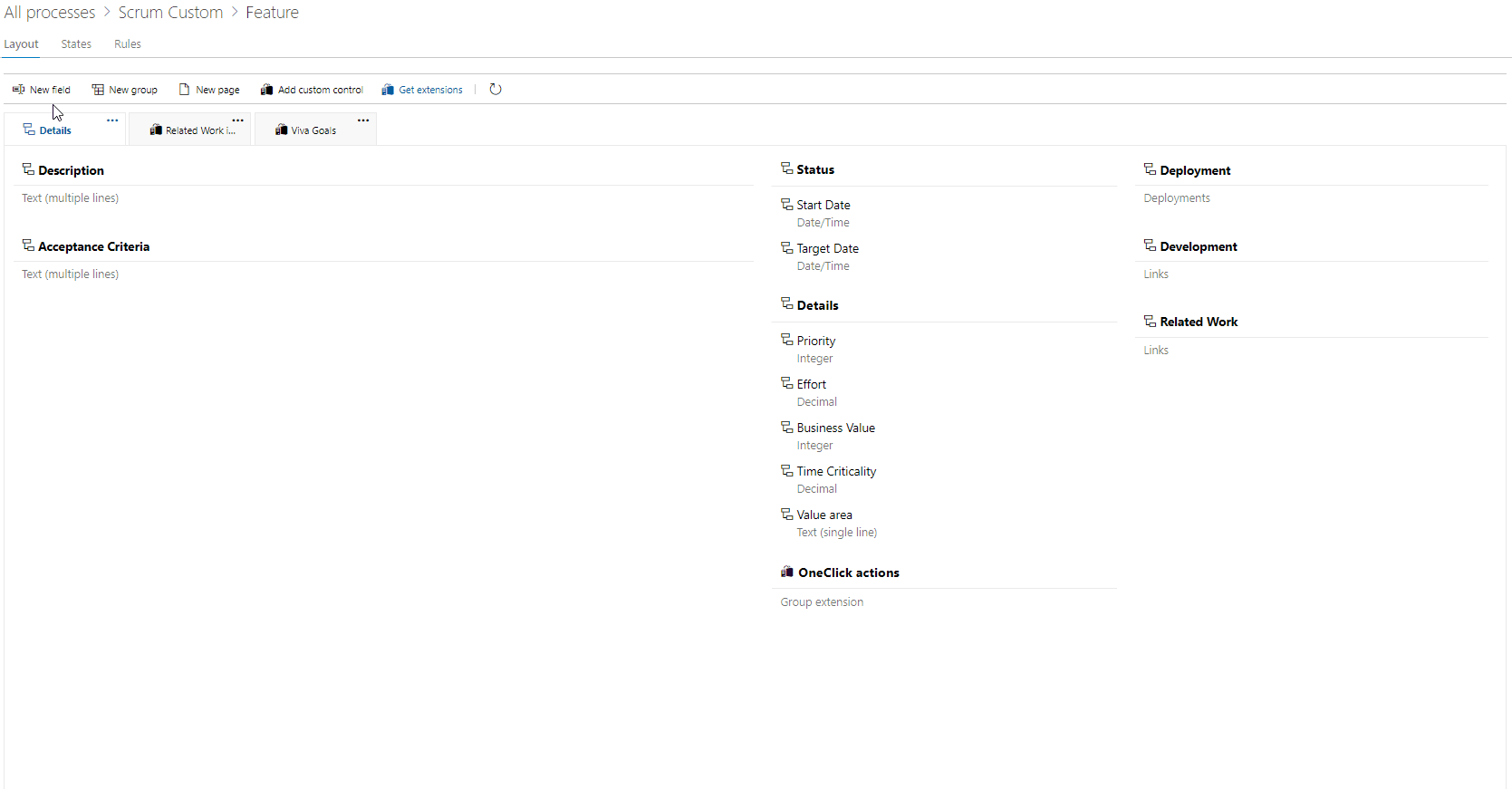
Task: Click the New page button label
Action: click(x=217, y=90)
